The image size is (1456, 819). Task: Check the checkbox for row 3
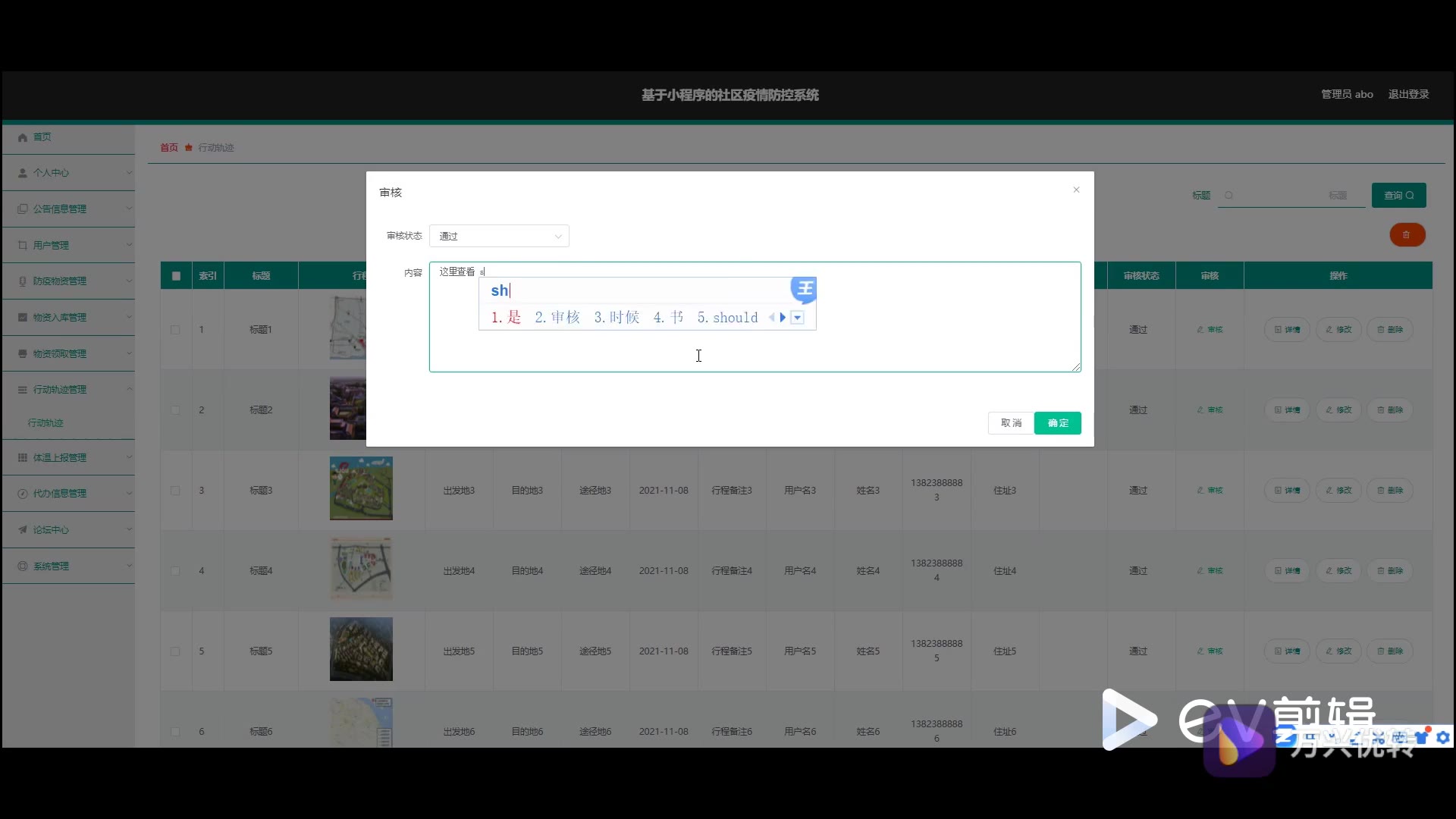tap(175, 491)
